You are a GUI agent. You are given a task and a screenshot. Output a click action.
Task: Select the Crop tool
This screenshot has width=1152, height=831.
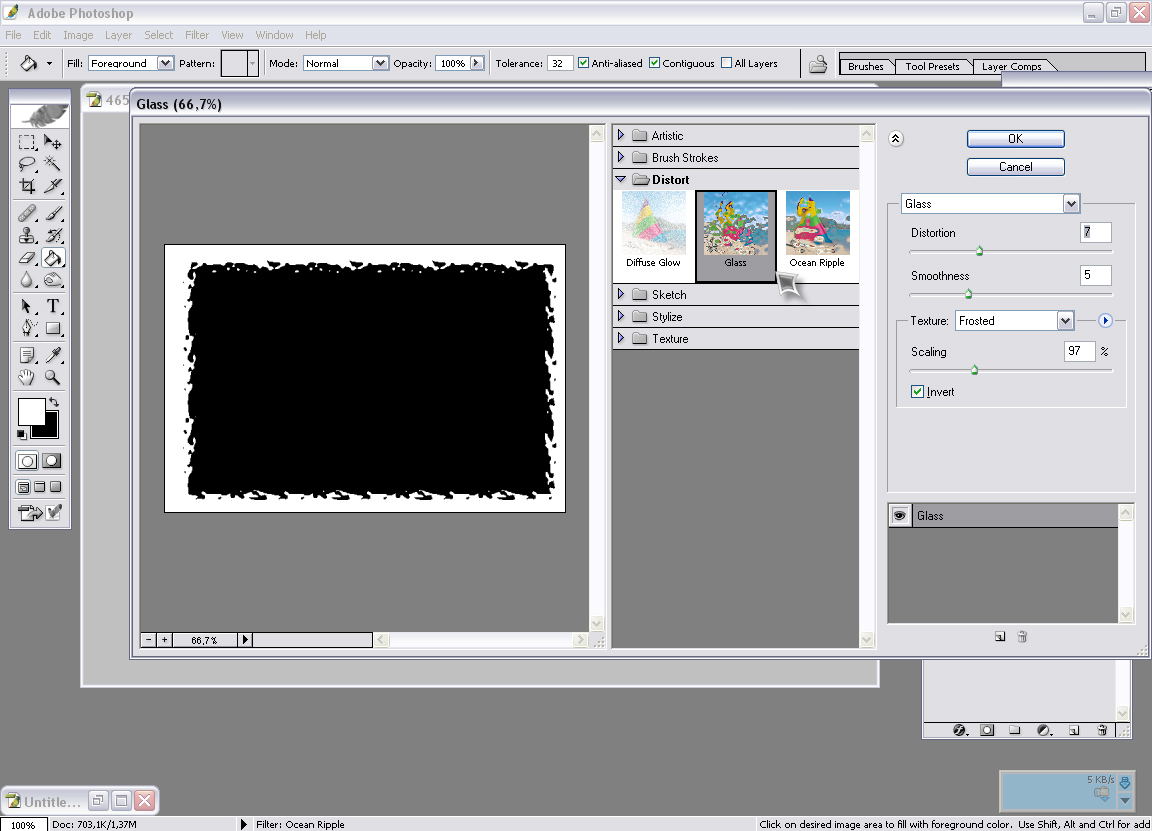28,186
